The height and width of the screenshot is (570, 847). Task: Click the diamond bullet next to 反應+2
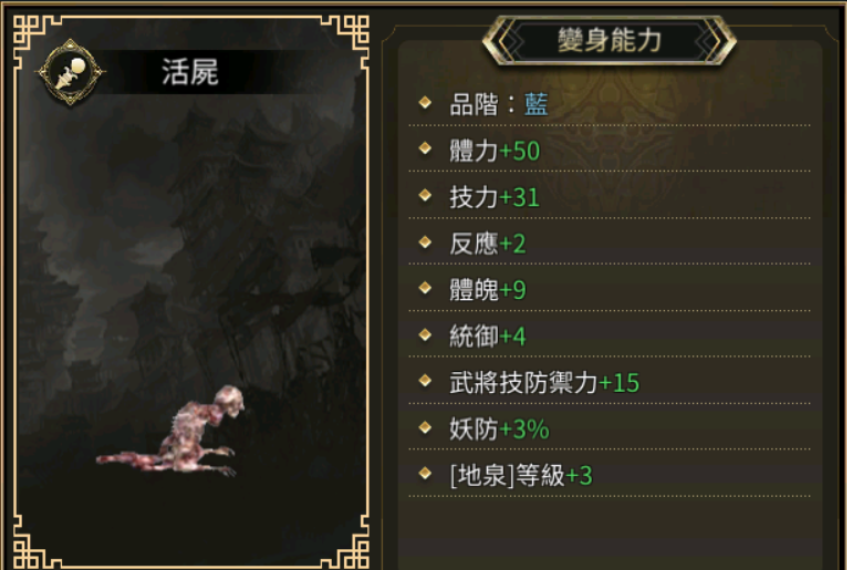(425, 242)
